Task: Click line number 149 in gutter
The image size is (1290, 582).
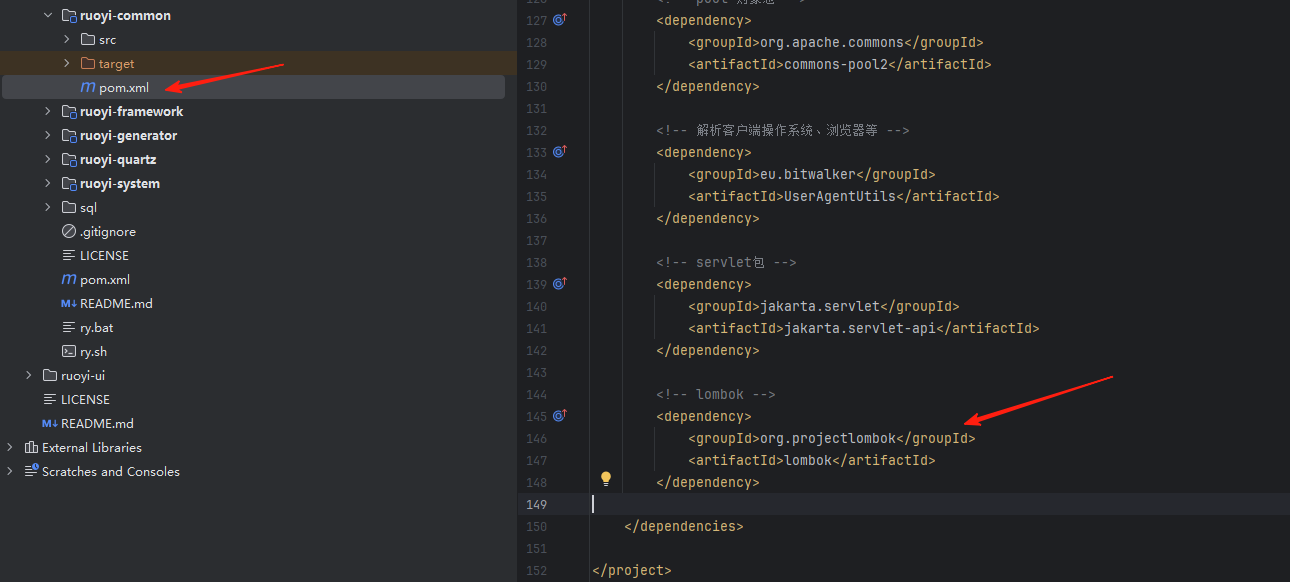Action: (536, 504)
